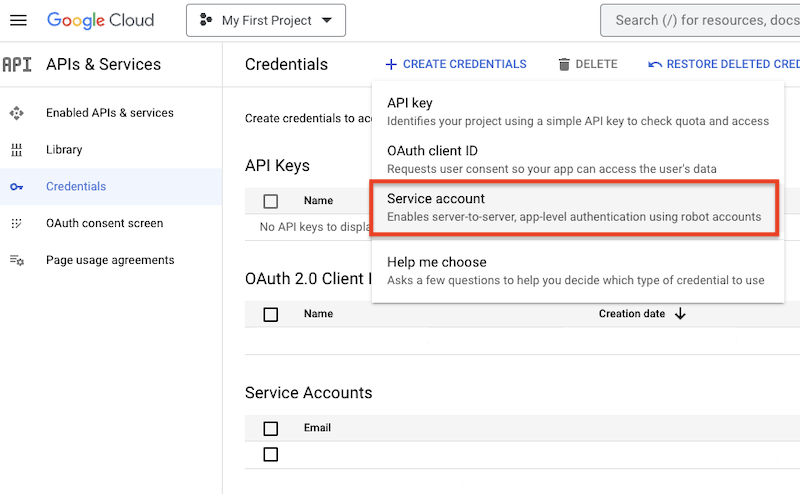Click the APIs & Services heading
Image resolution: width=800 pixels, height=494 pixels.
(104, 64)
